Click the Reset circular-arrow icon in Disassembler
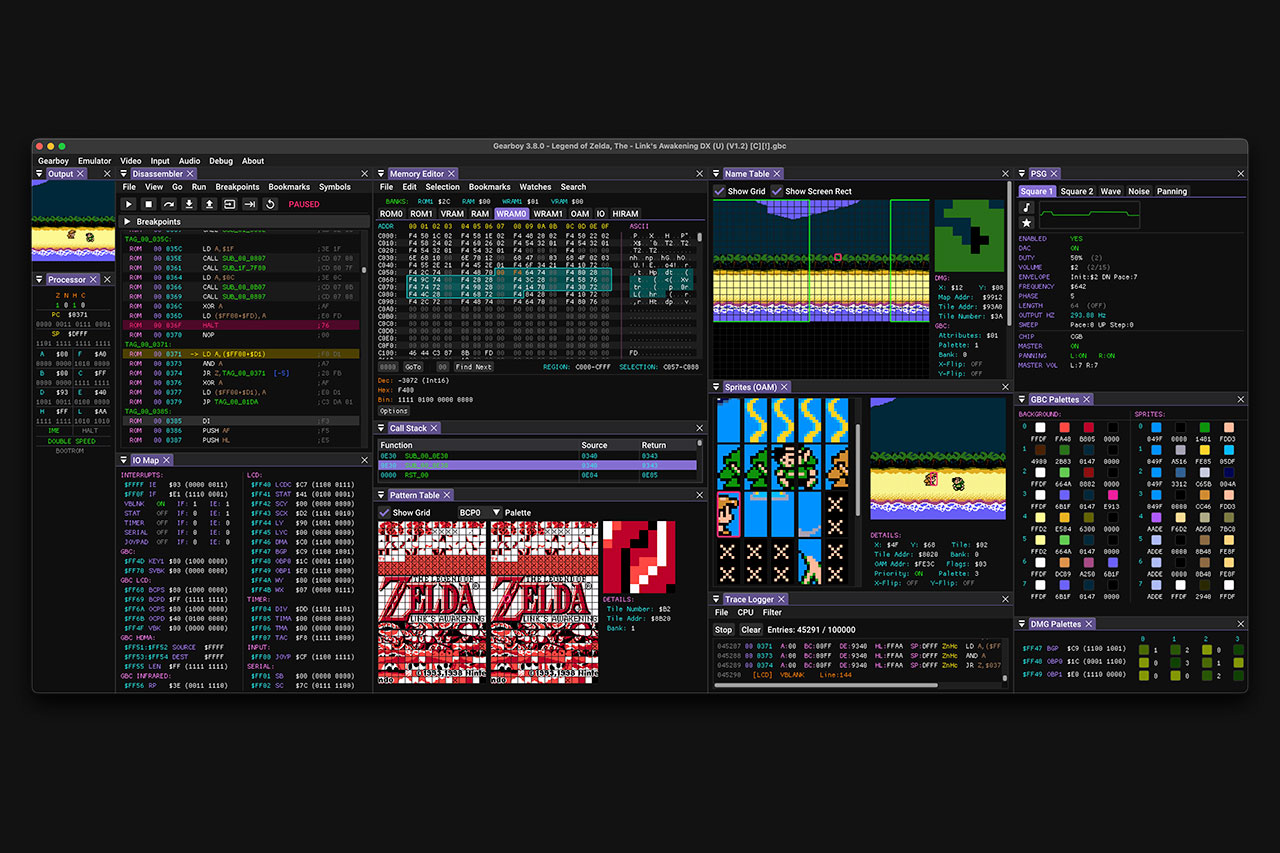This screenshot has width=1280, height=853. pos(269,204)
